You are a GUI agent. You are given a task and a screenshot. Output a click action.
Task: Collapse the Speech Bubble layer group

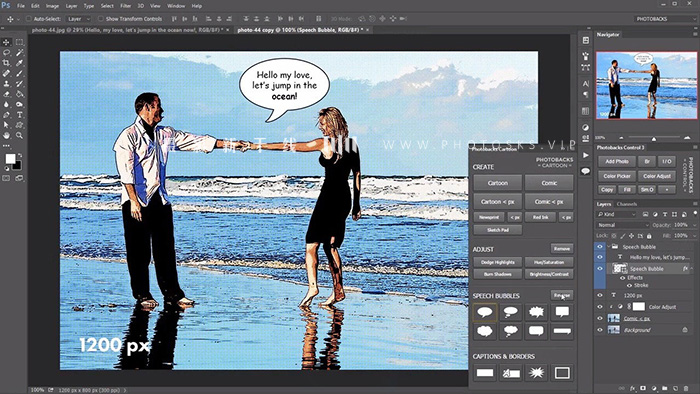(608, 246)
